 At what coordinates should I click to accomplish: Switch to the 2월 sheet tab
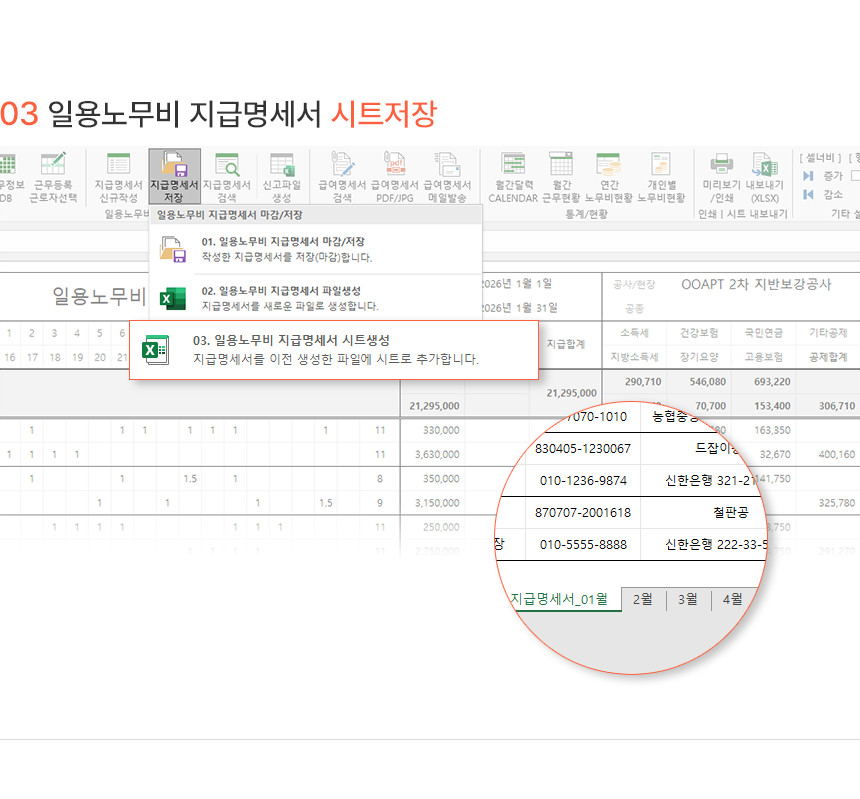click(x=645, y=599)
